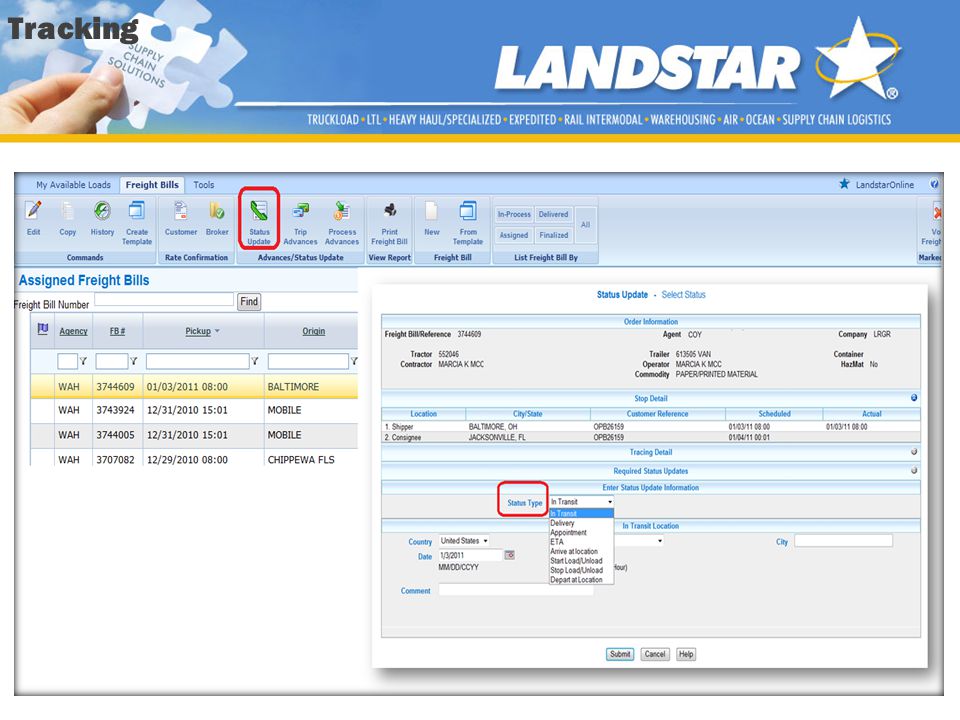Screen dimensions: 960x720
Task: Click the Origin column filter funnel
Action: tap(353, 361)
